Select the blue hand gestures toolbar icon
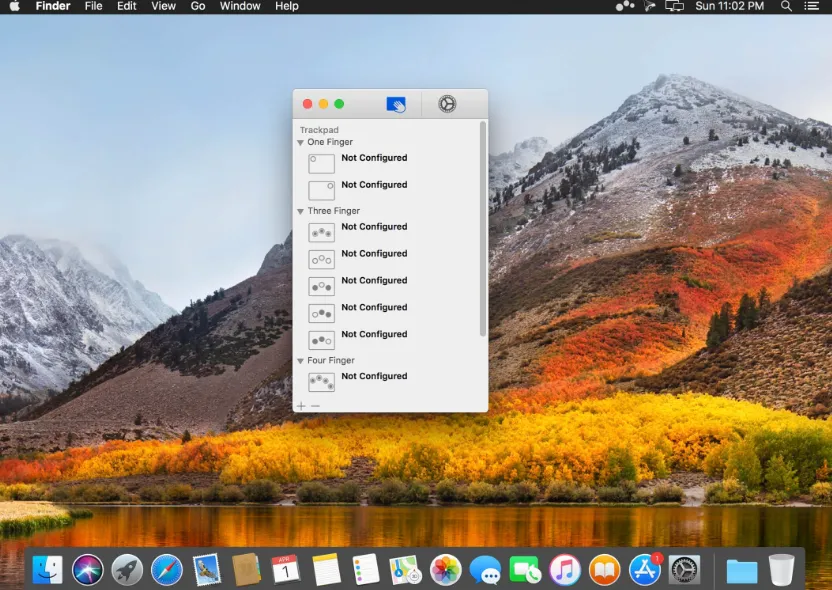Screen dimensions: 832x590 point(396,104)
